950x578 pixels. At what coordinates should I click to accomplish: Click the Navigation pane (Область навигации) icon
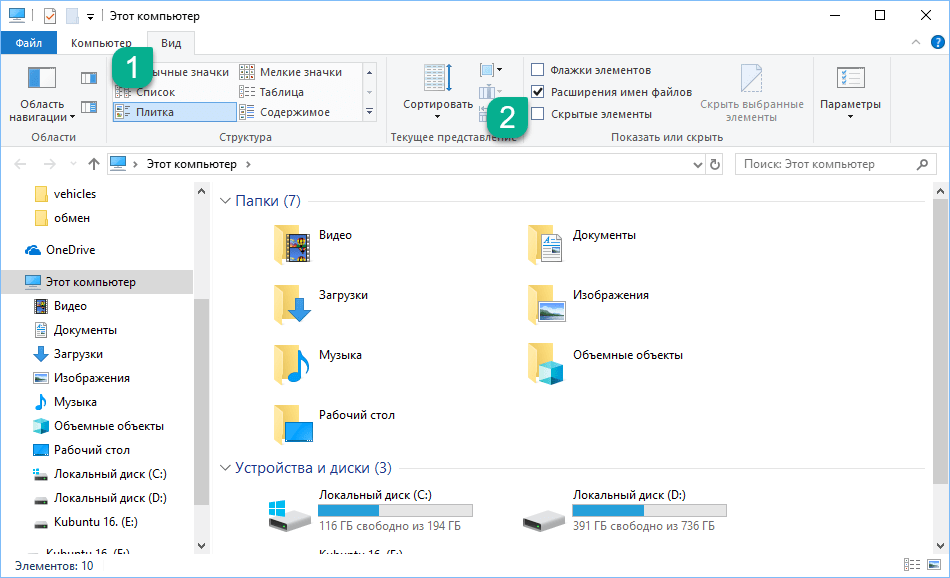pos(42,80)
